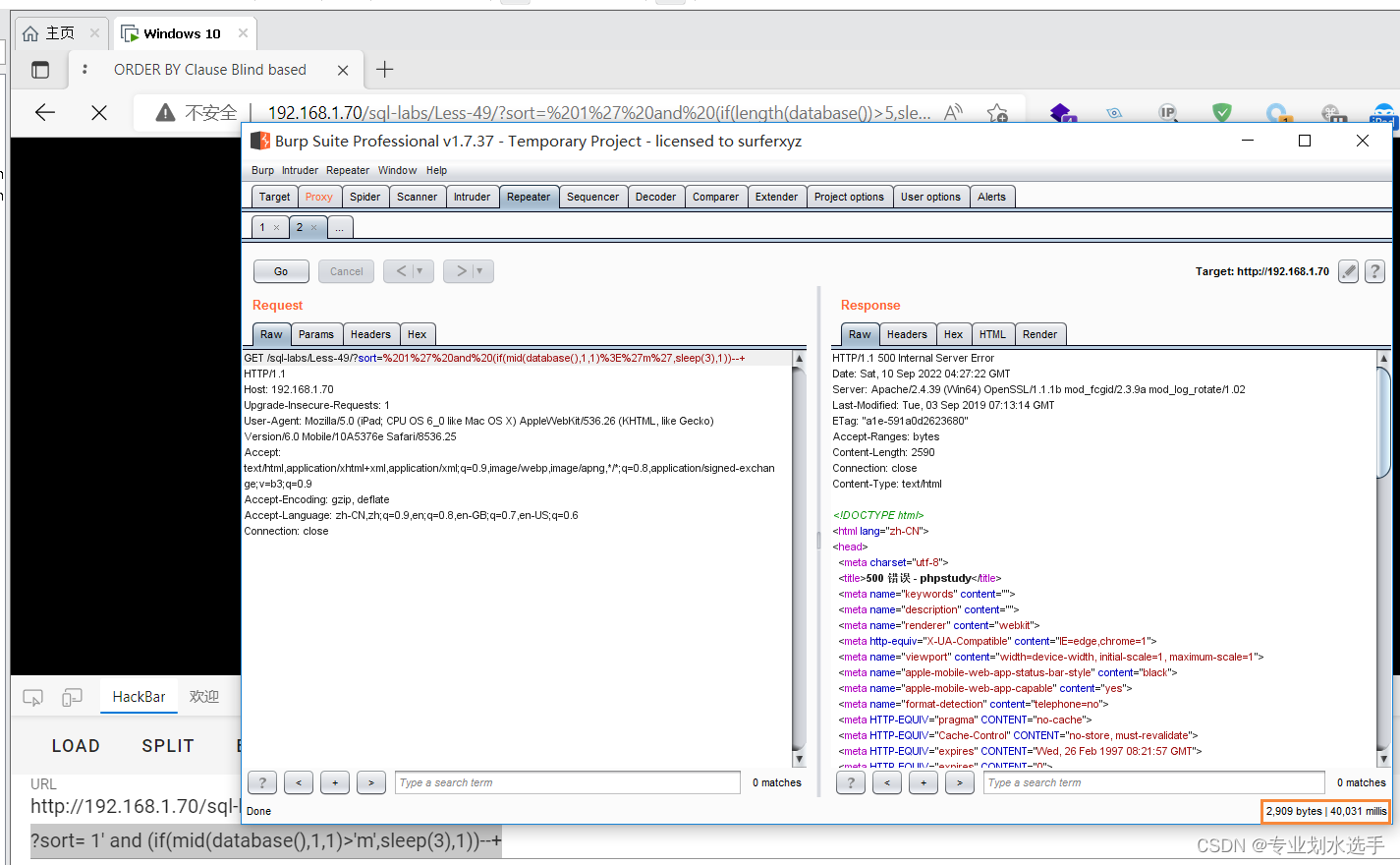Switch to the Project options tab
The height and width of the screenshot is (865, 1400).
click(x=849, y=197)
